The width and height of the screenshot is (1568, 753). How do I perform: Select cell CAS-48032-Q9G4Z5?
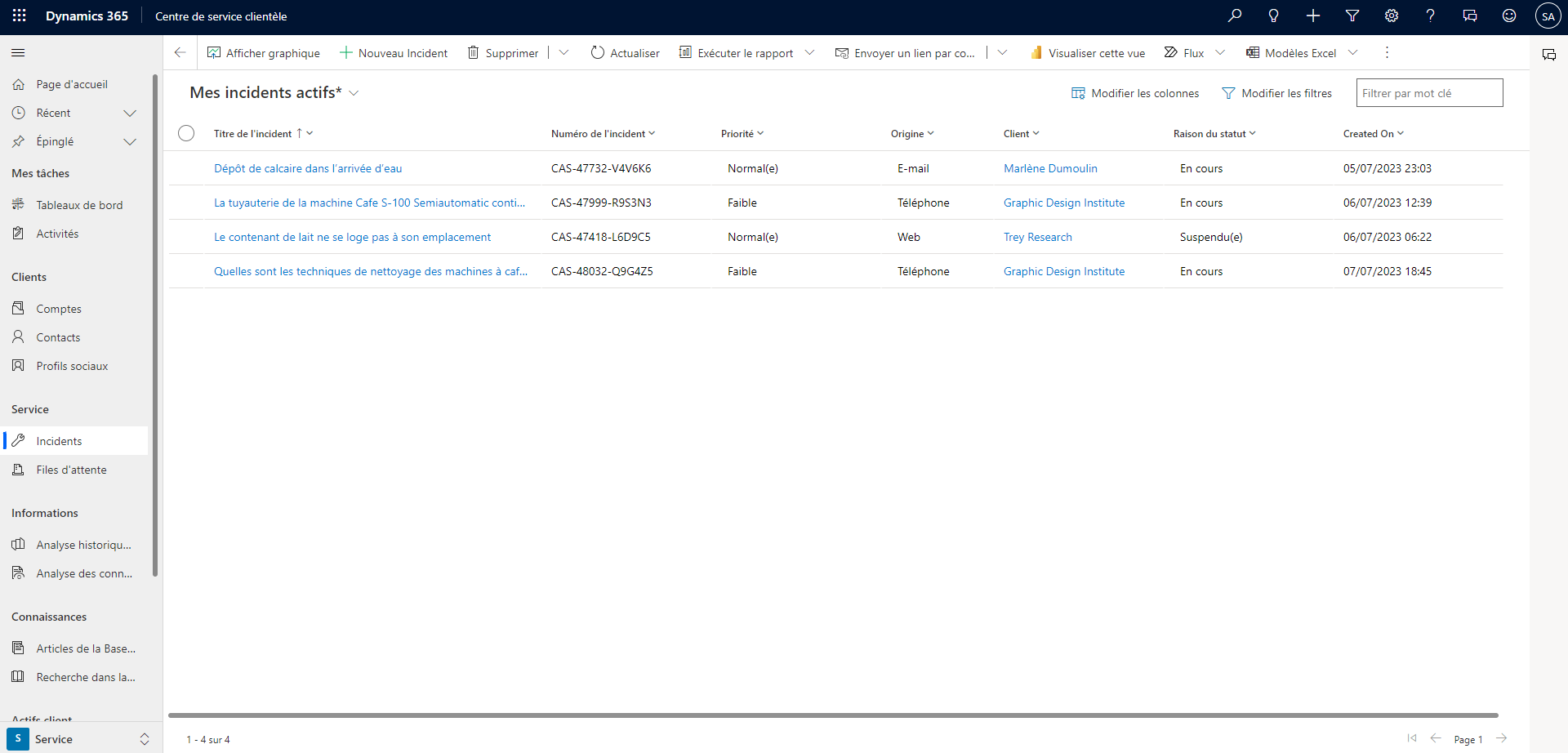602,271
